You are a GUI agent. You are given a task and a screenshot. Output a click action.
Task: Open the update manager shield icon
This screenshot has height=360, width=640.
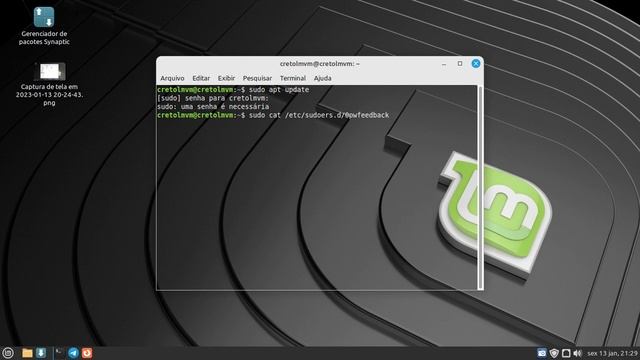pos(554,353)
